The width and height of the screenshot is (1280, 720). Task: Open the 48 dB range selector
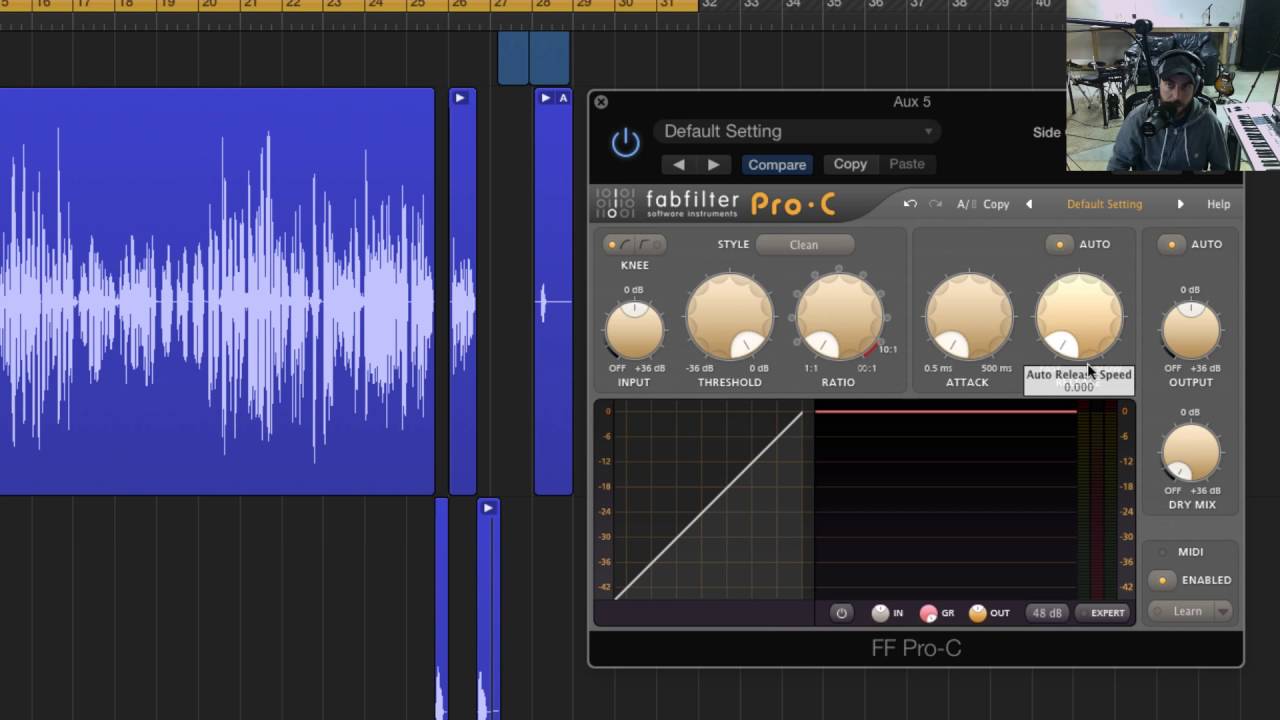(x=1047, y=613)
